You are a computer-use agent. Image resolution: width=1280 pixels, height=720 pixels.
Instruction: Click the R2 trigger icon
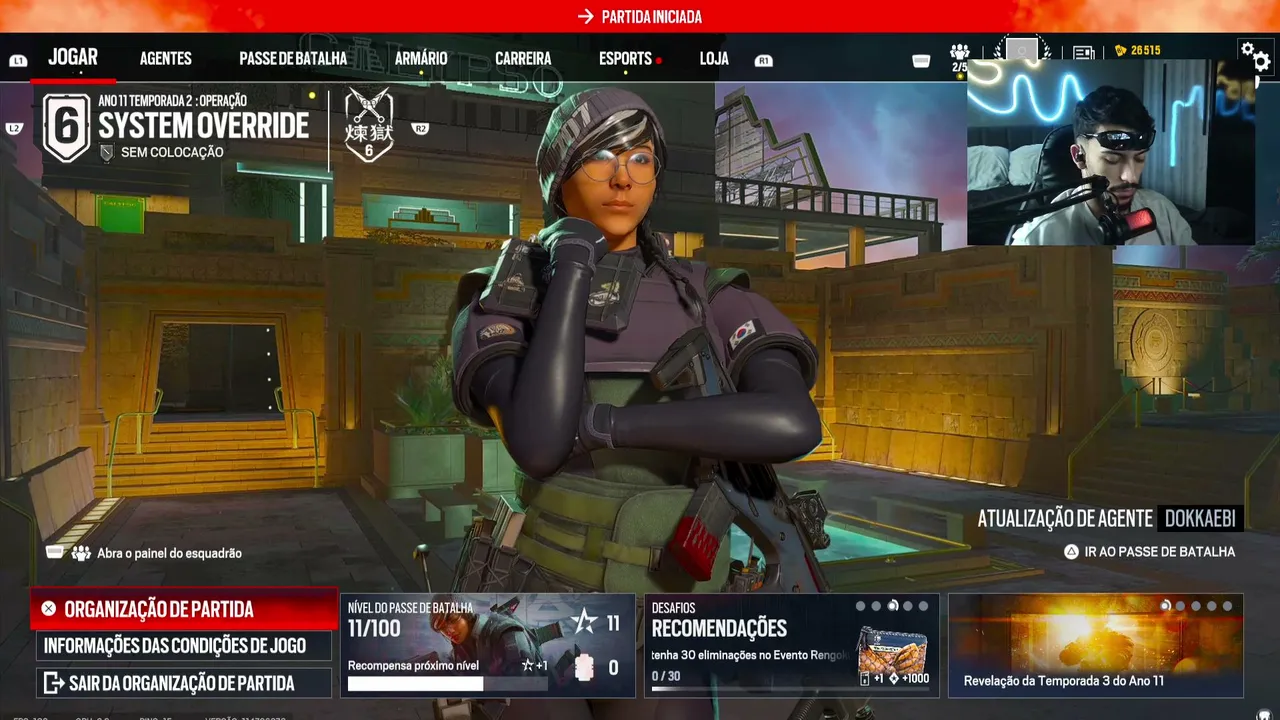click(x=420, y=128)
